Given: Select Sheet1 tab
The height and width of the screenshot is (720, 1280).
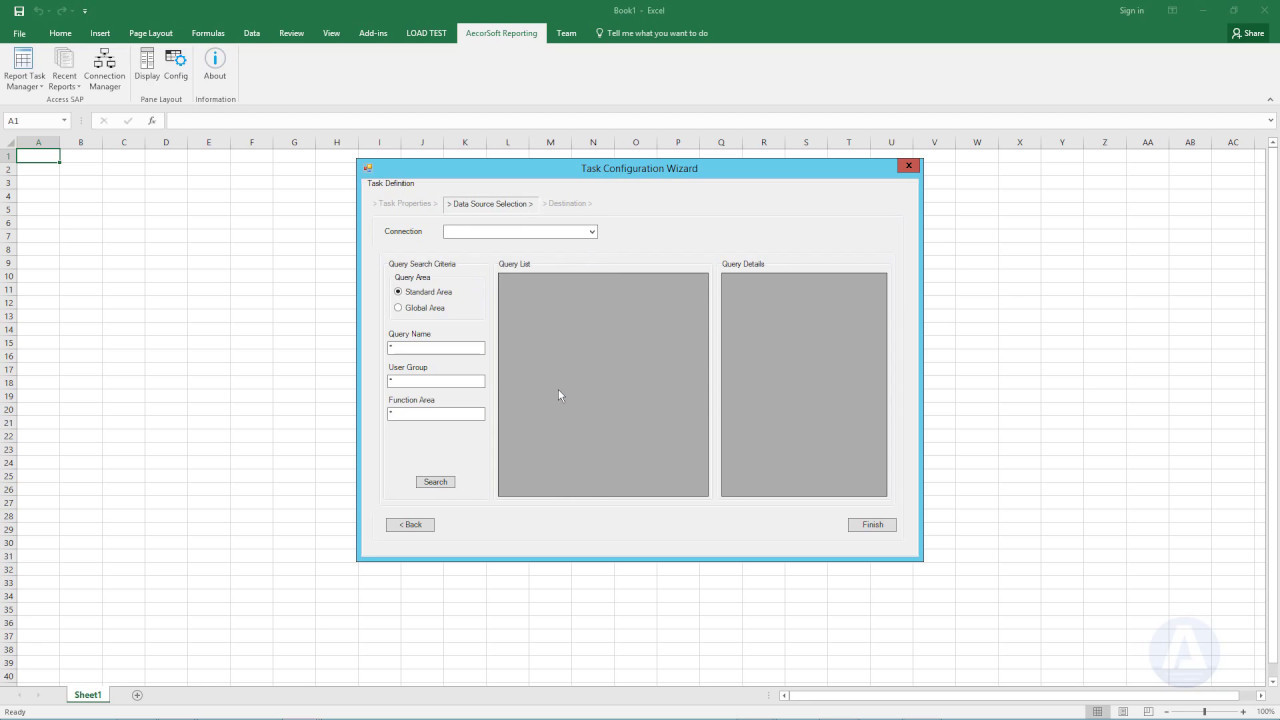Looking at the screenshot, I should pos(88,695).
